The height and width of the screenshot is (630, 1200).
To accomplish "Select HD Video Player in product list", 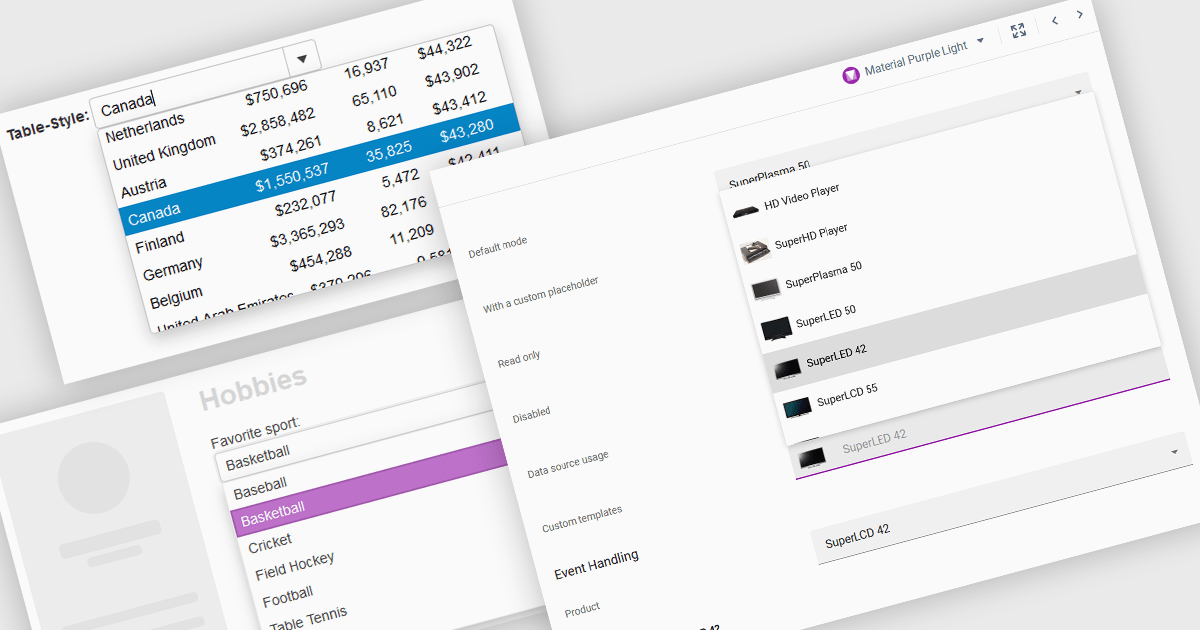I will tap(801, 197).
